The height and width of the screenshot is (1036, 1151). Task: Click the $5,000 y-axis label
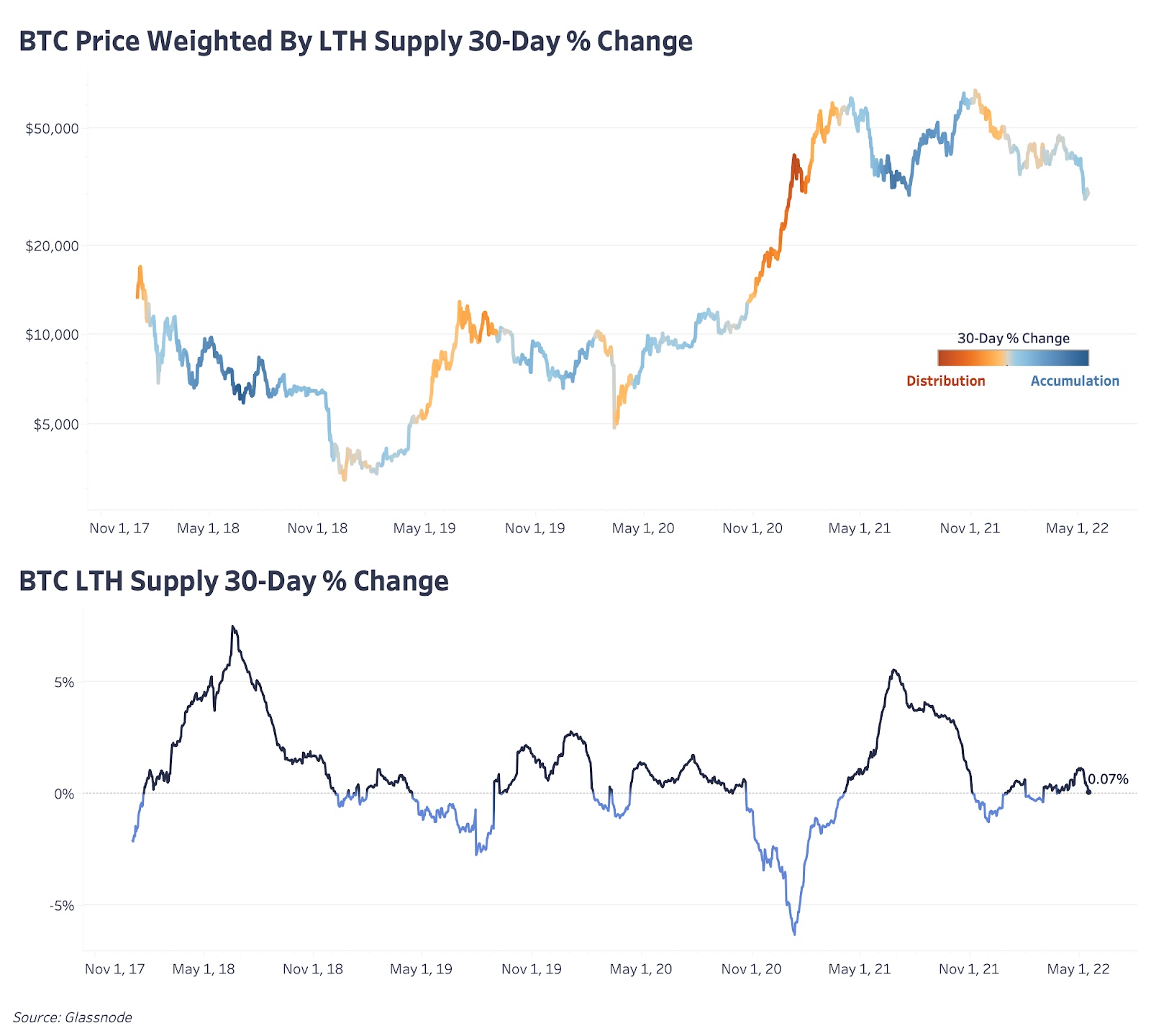point(56,424)
